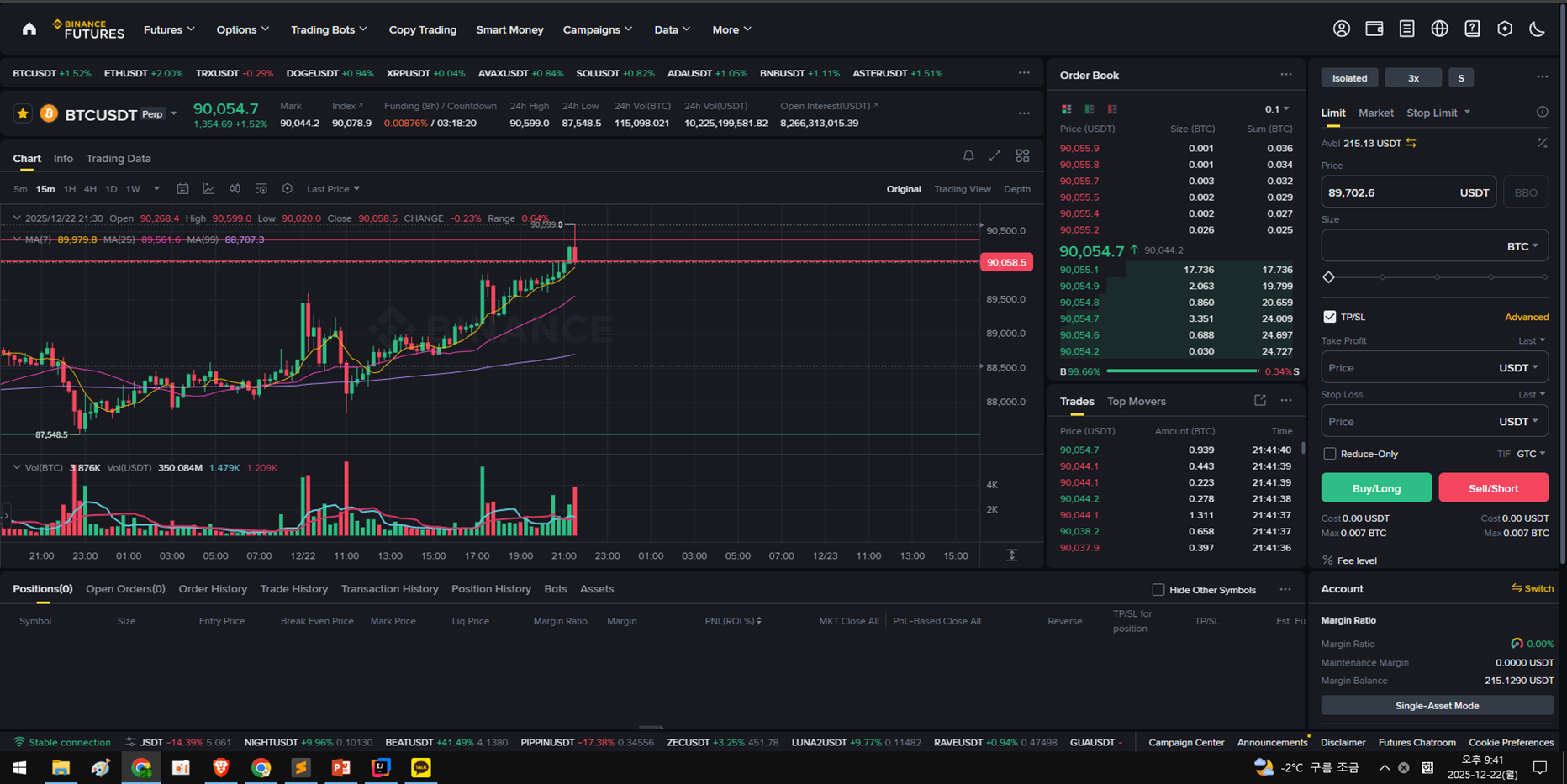Switch to the Info tab

[63, 158]
